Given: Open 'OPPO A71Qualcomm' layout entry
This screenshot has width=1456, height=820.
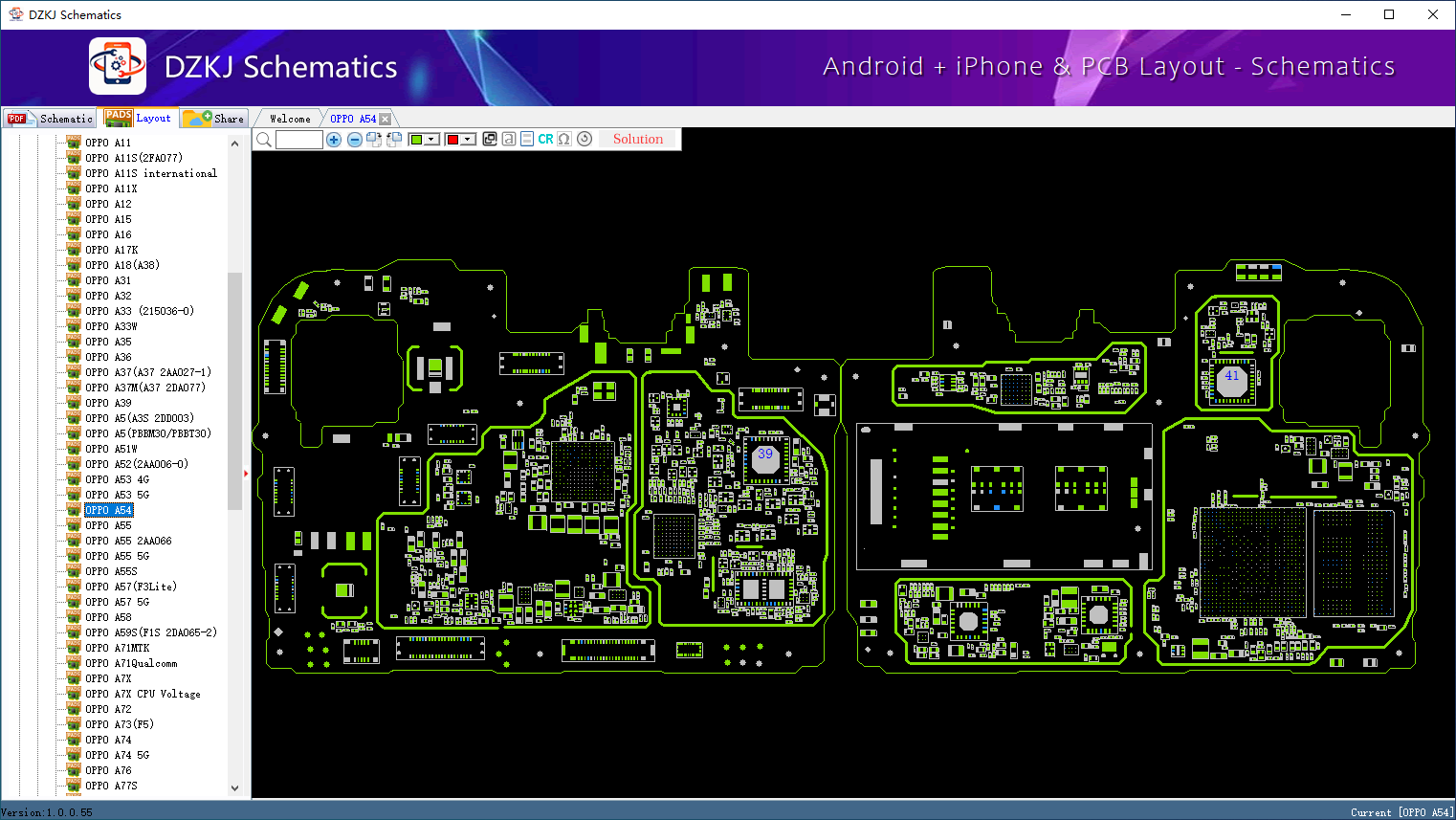Looking at the screenshot, I should [131, 663].
